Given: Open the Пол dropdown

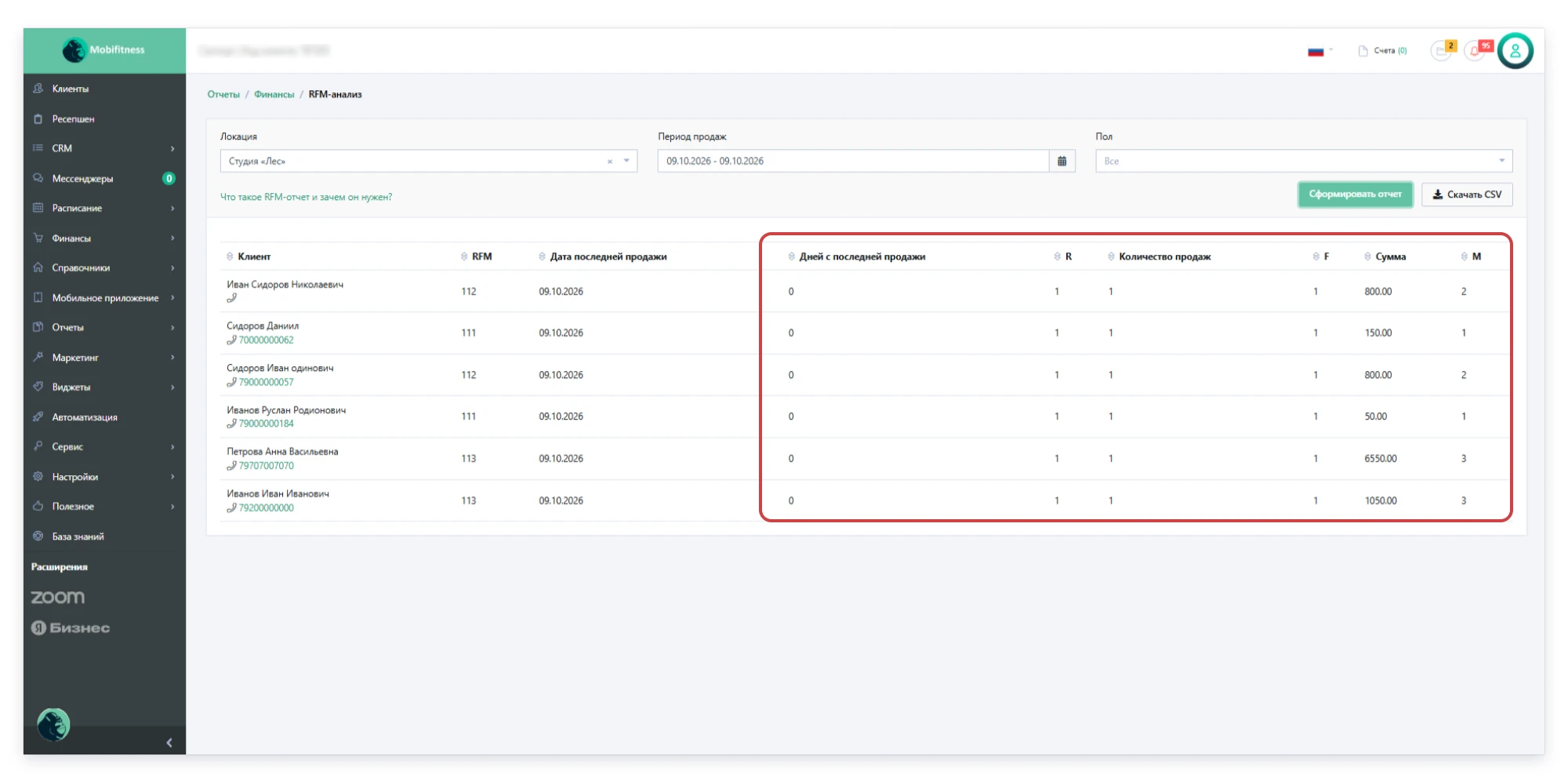Looking at the screenshot, I should (x=1304, y=161).
